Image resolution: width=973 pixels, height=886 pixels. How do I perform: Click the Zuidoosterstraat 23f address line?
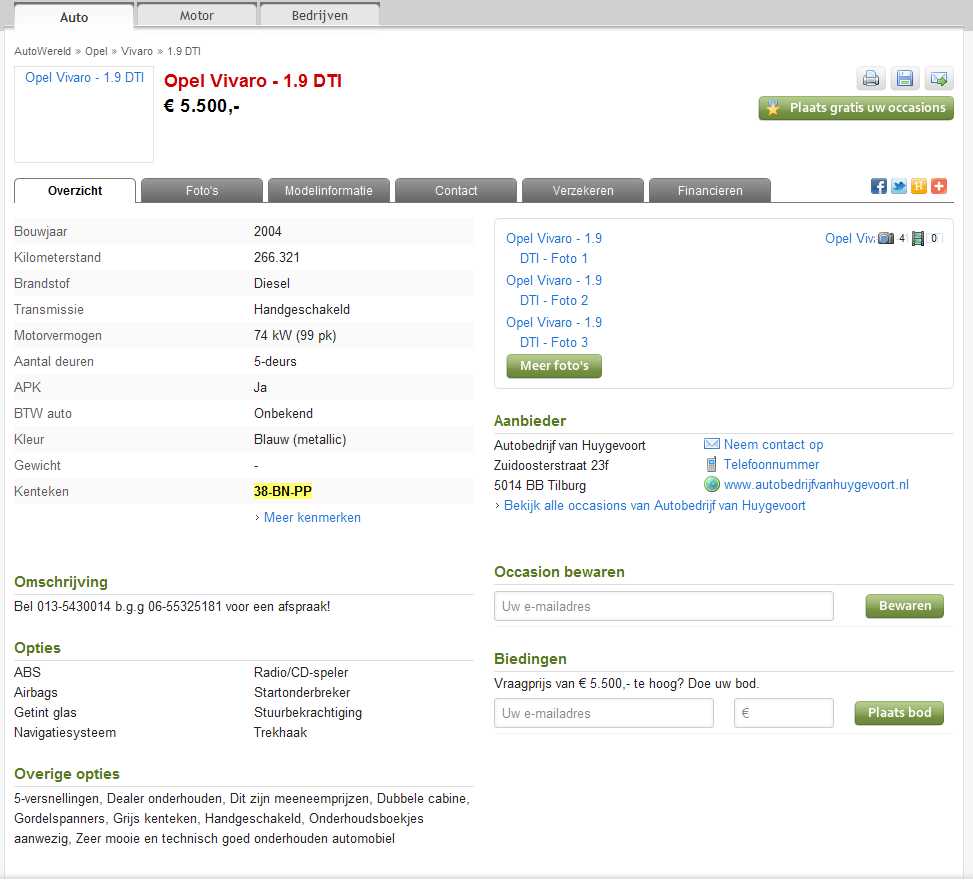552,465
